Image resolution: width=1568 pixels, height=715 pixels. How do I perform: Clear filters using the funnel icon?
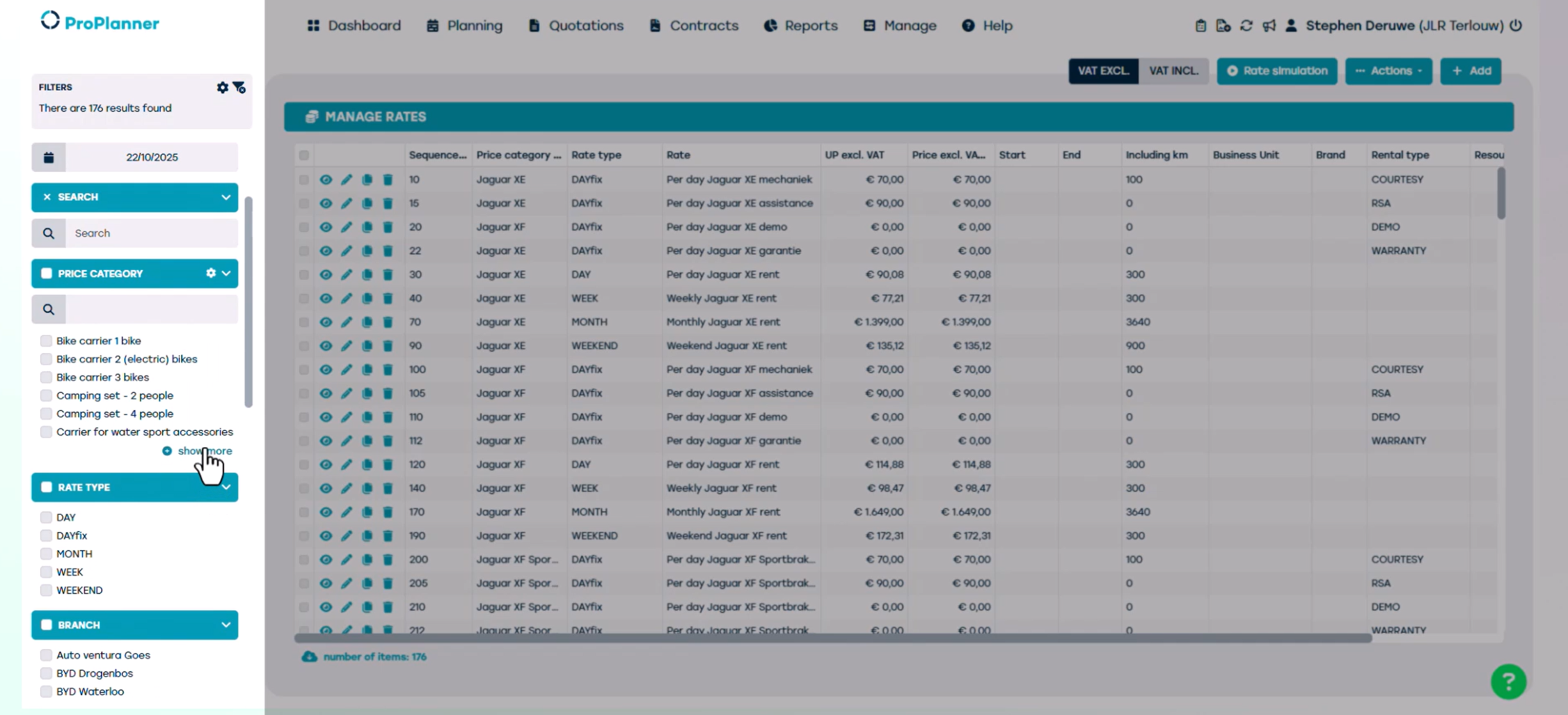(239, 88)
